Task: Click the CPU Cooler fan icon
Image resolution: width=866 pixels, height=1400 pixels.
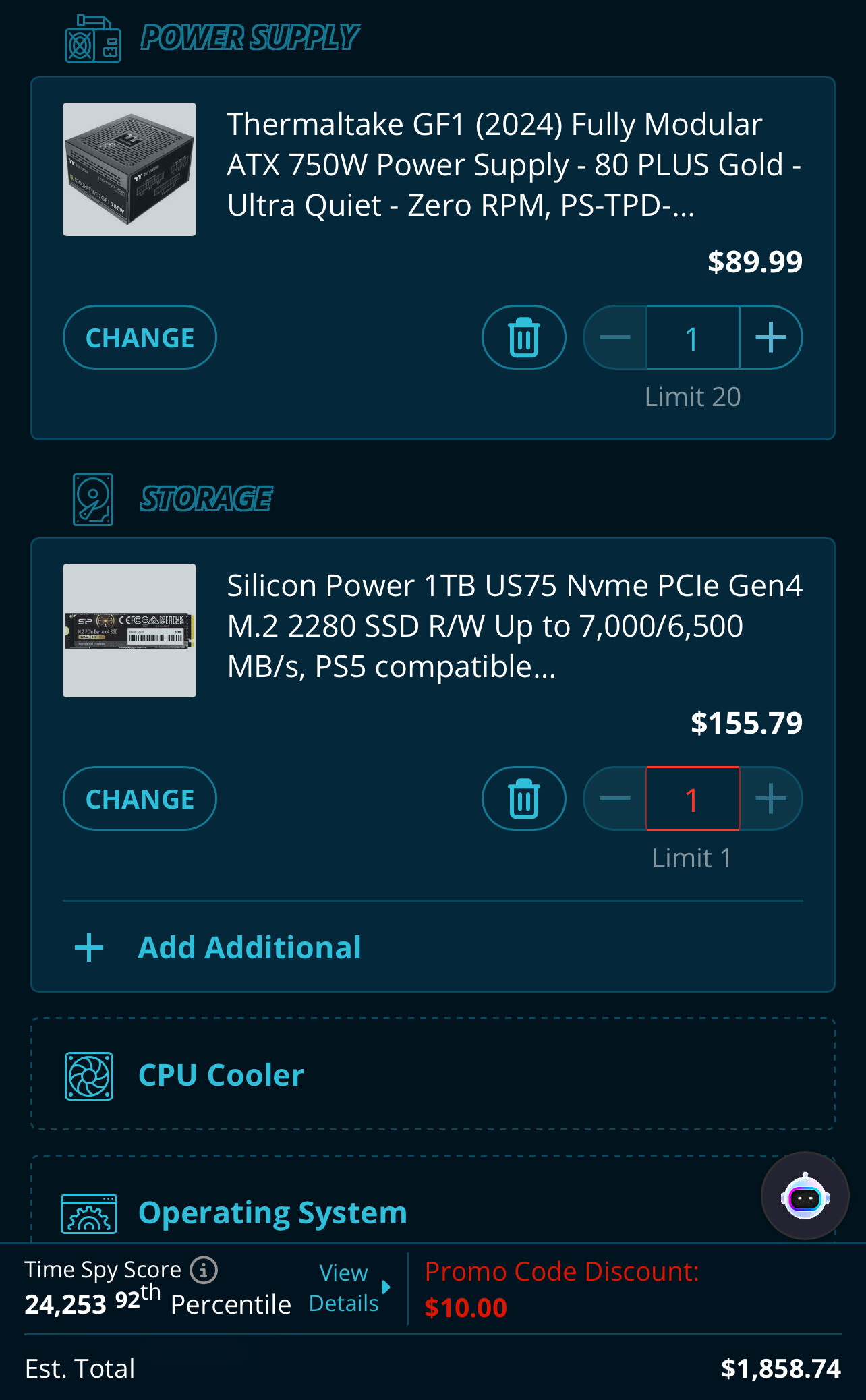Action: (x=89, y=1076)
